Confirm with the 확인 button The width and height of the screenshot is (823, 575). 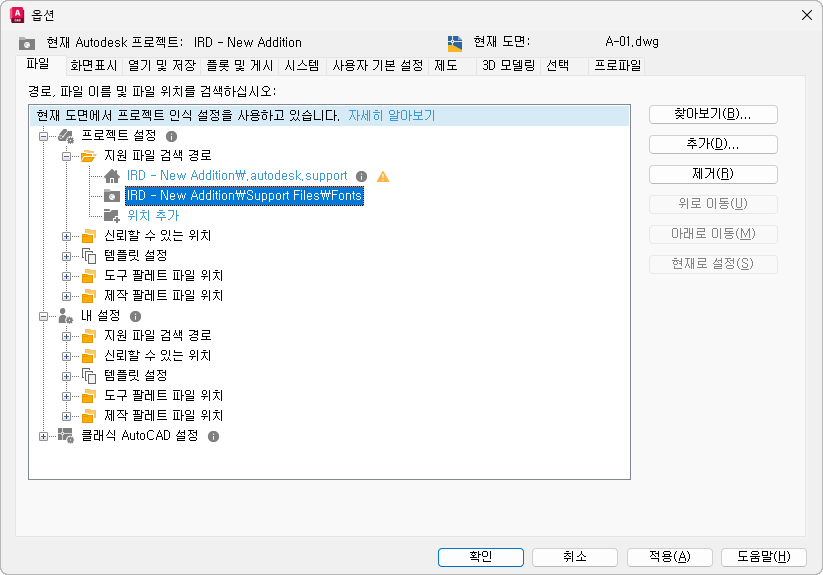pyautogui.click(x=480, y=557)
